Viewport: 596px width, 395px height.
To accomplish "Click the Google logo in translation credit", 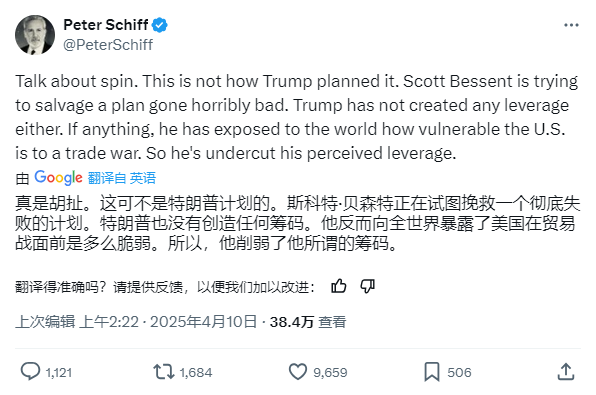I will [x=58, y=178].
